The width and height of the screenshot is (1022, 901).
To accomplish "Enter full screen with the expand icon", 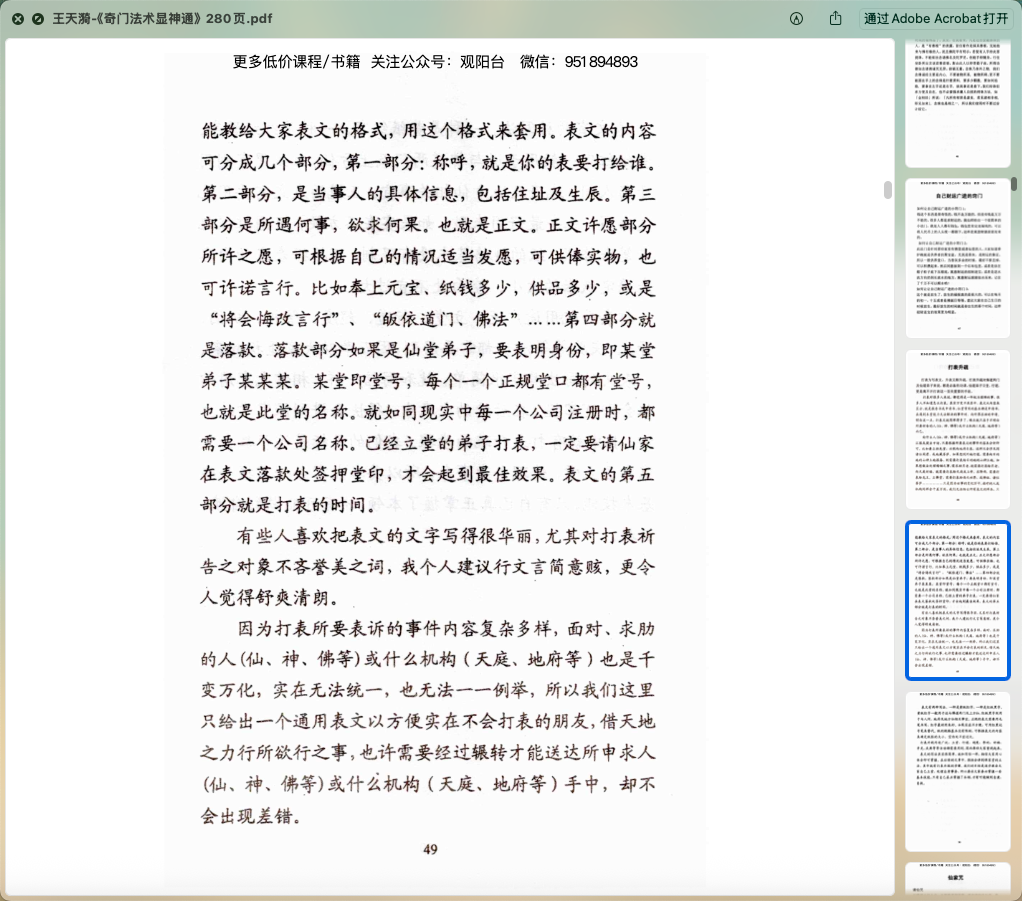I will click(38, 19).
